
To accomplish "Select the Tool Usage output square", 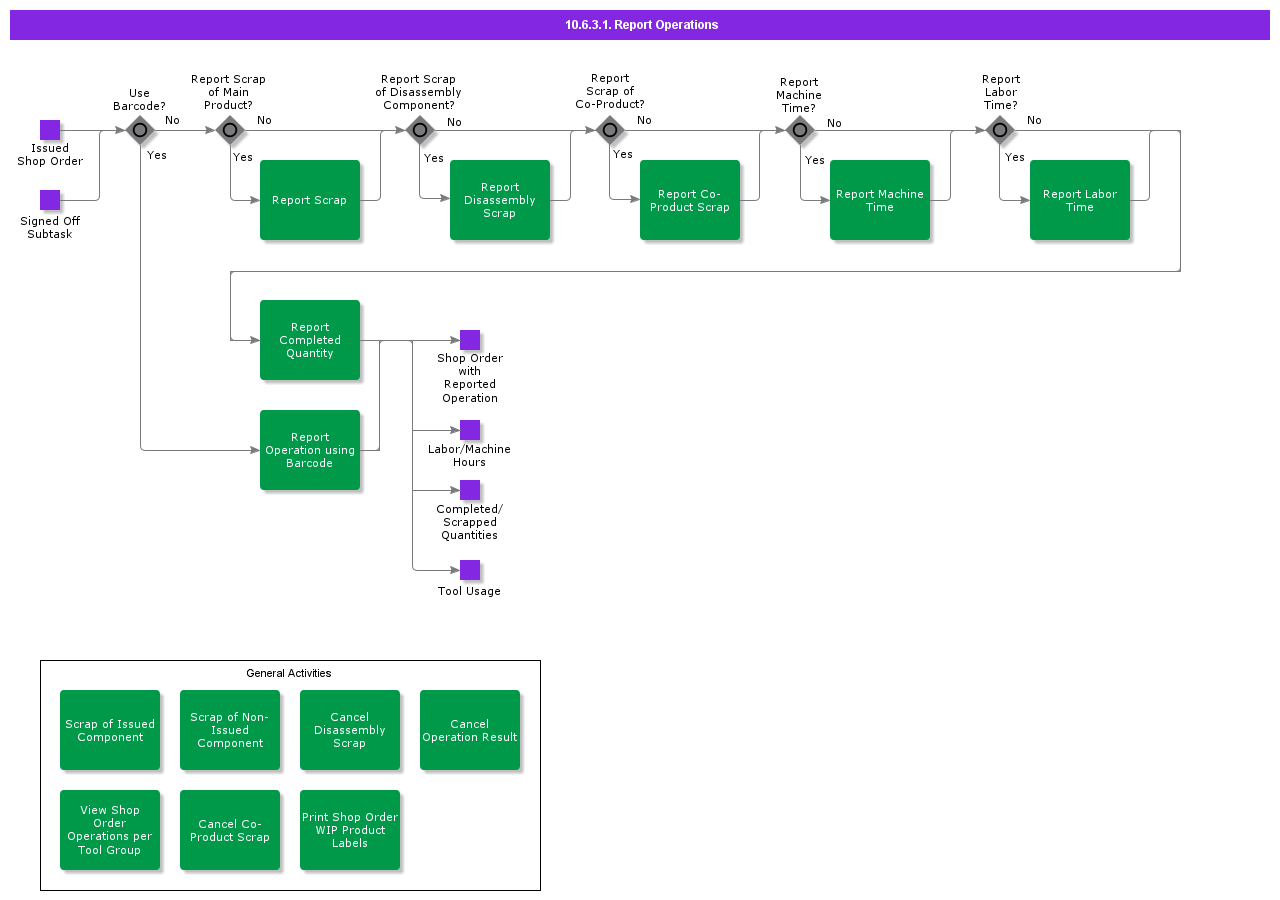I will [x=470, y=570].
